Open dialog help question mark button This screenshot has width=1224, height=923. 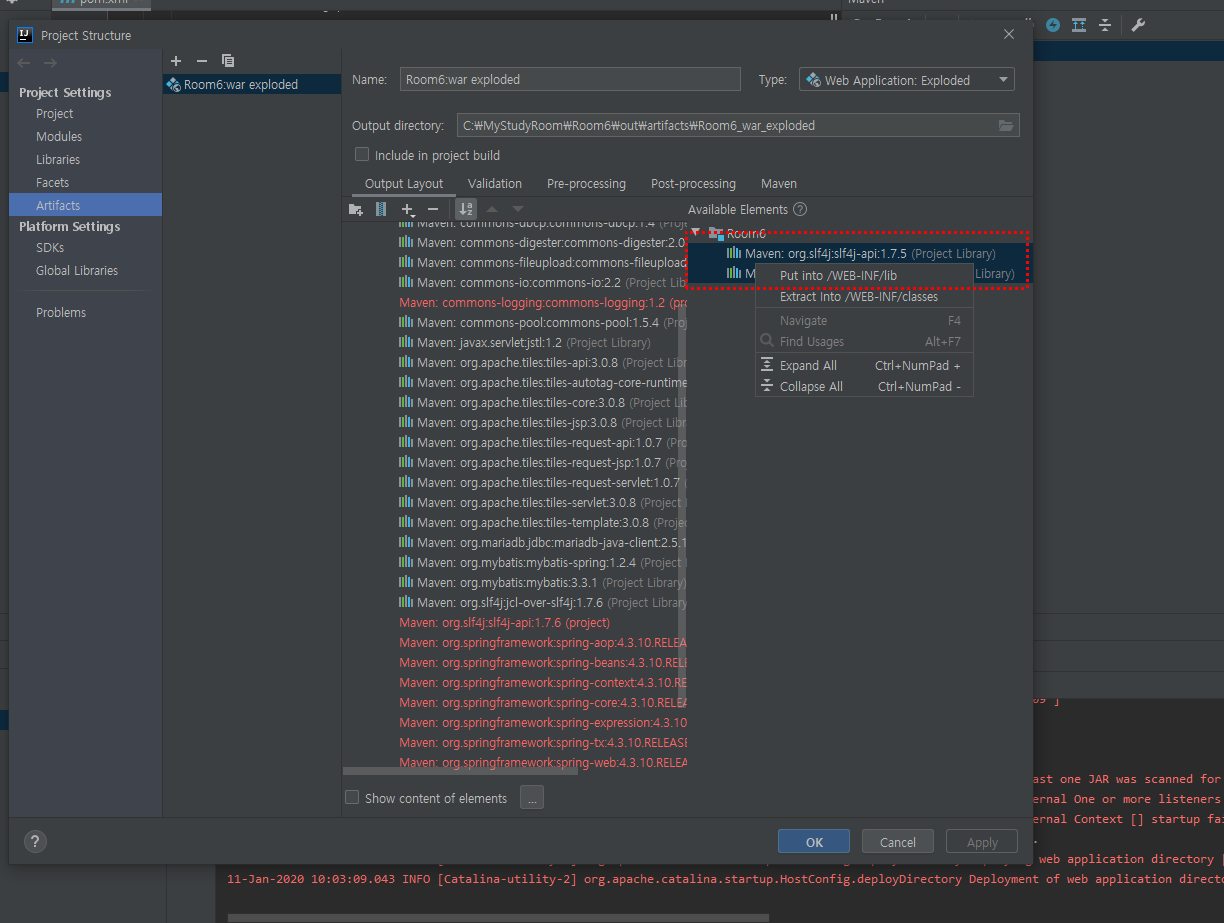[34, 841]
